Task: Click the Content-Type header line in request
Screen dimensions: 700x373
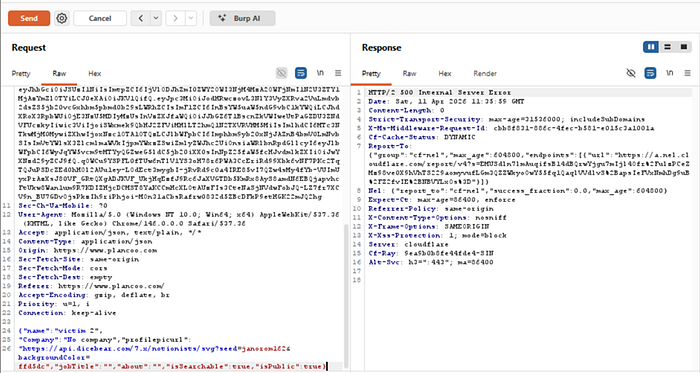Action: pyautogui.click(x=85, y=241)
